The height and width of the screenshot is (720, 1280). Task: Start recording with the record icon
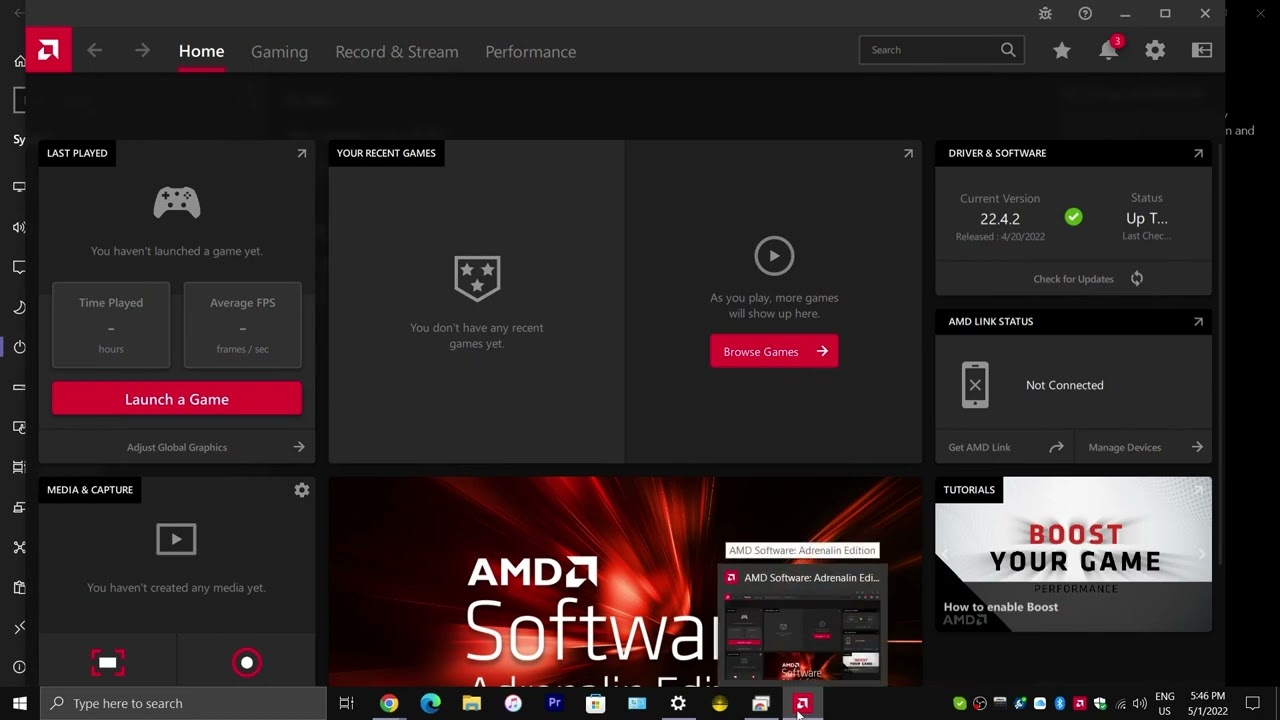tap(246, 662)
